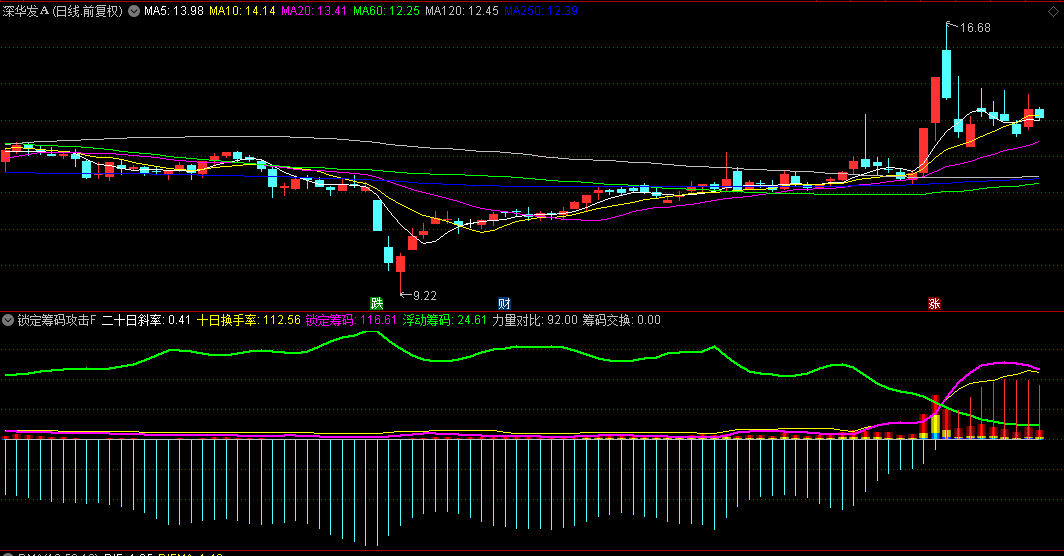Click the blue 财 marker icon

[x=504, y=303]
